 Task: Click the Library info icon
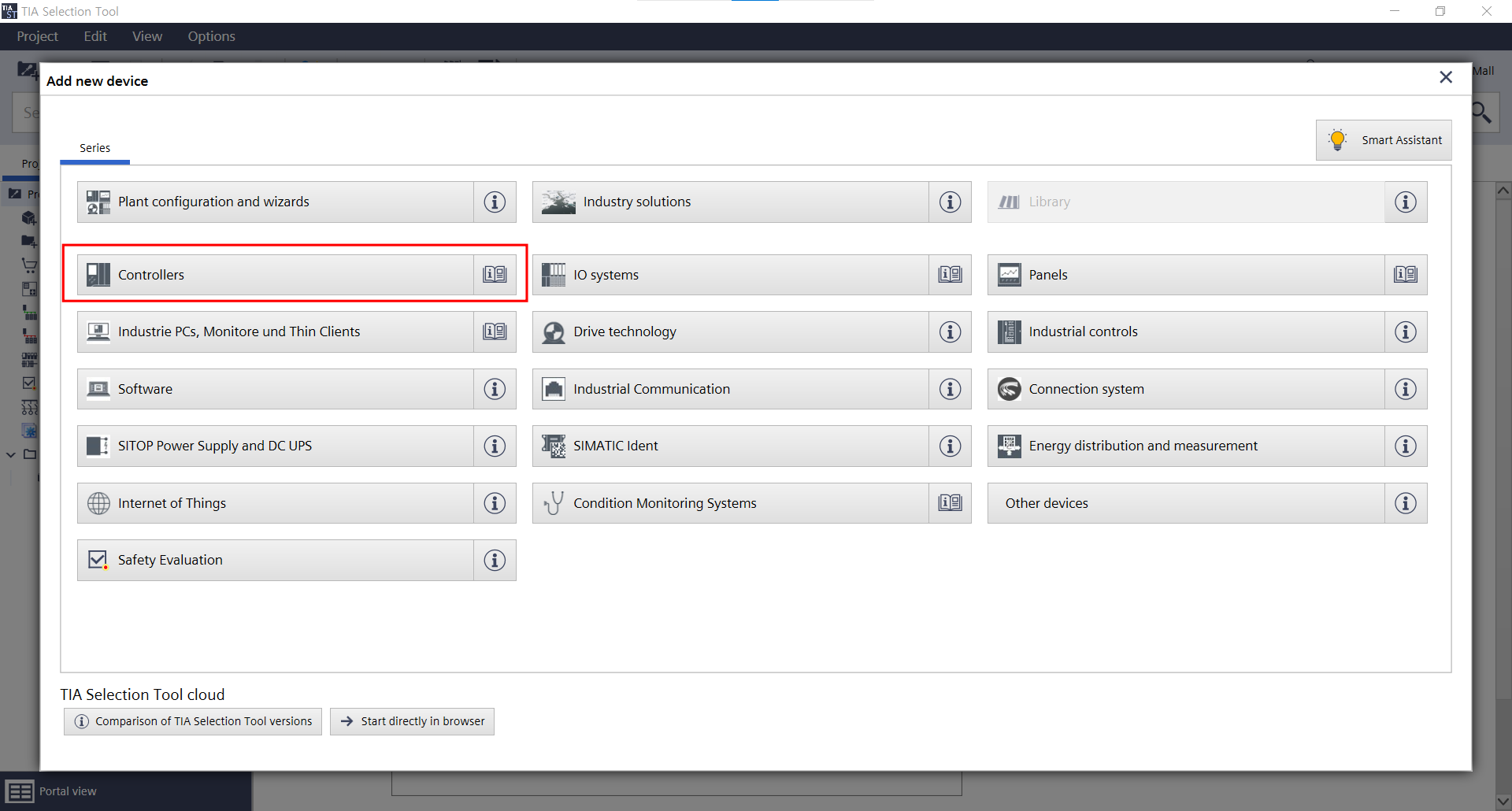tap(1406, 202)
